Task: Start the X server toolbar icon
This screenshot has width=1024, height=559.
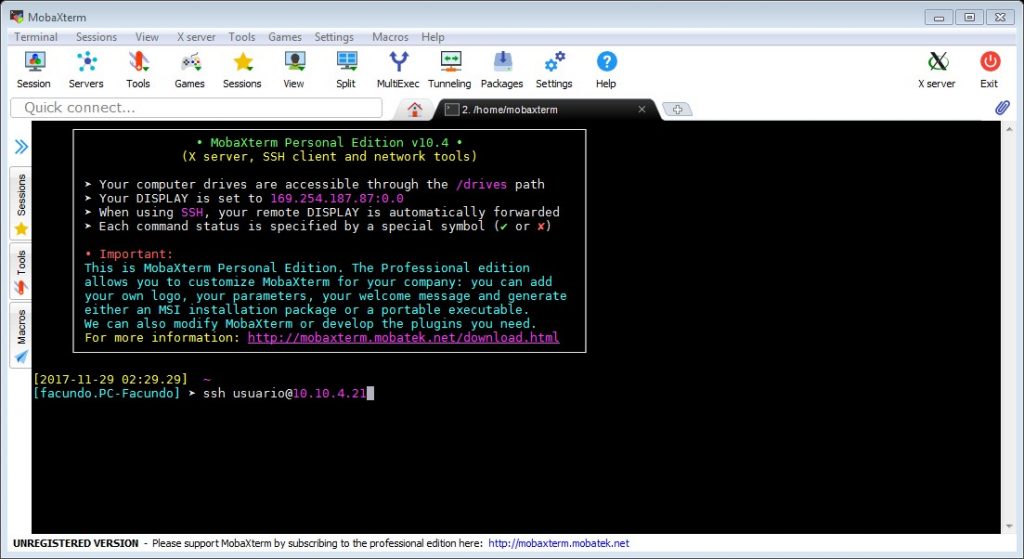Action: pyautogui.click(x=936, y=70)
